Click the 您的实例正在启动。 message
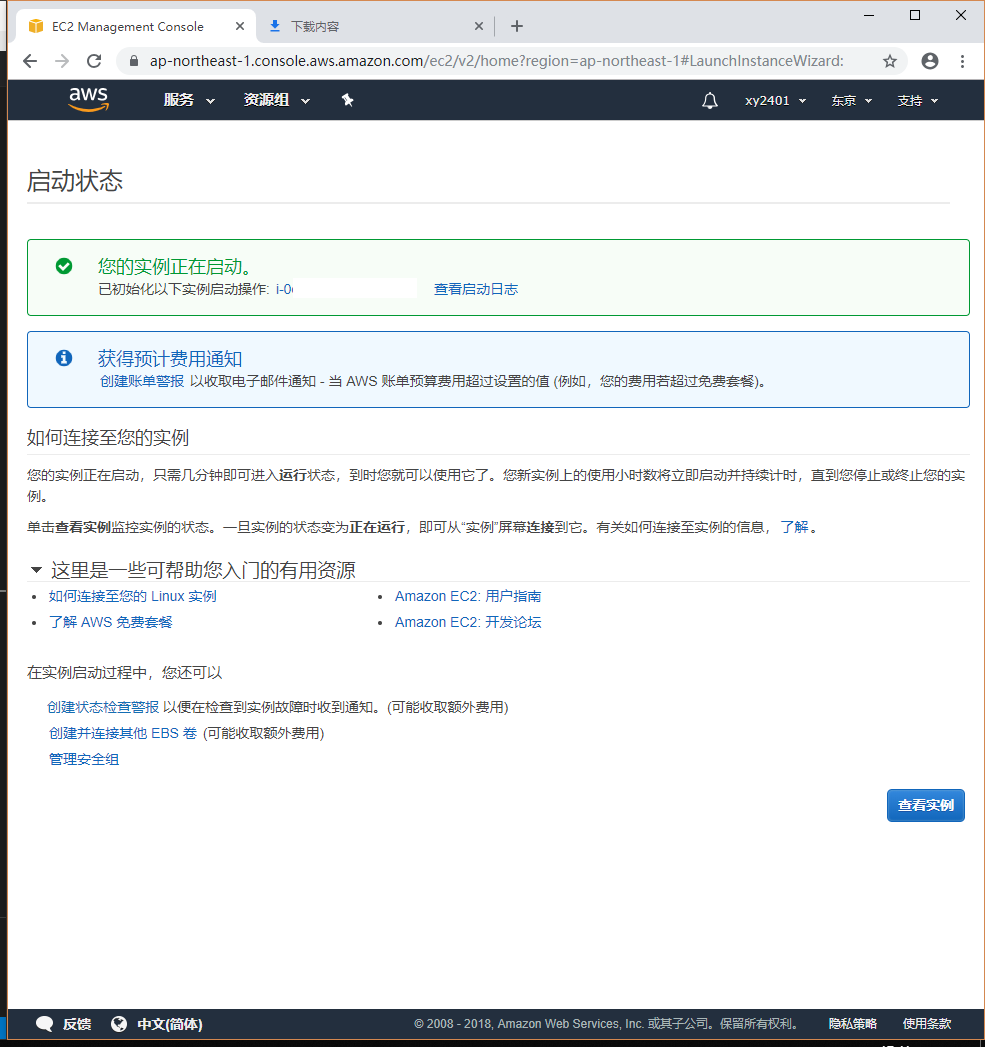985x1047 pixels. click(176, 266)
